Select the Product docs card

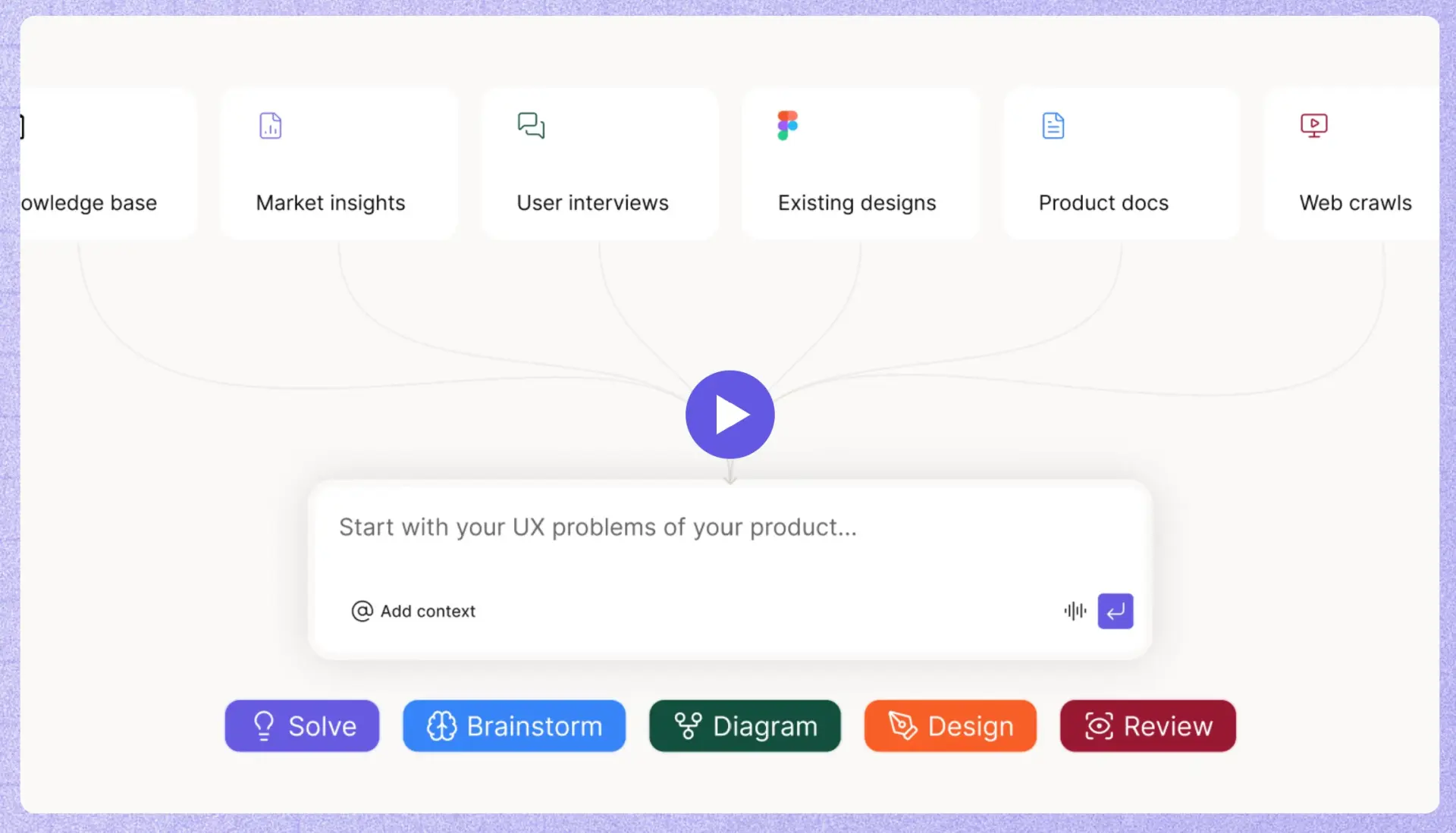pos(1122,164)
